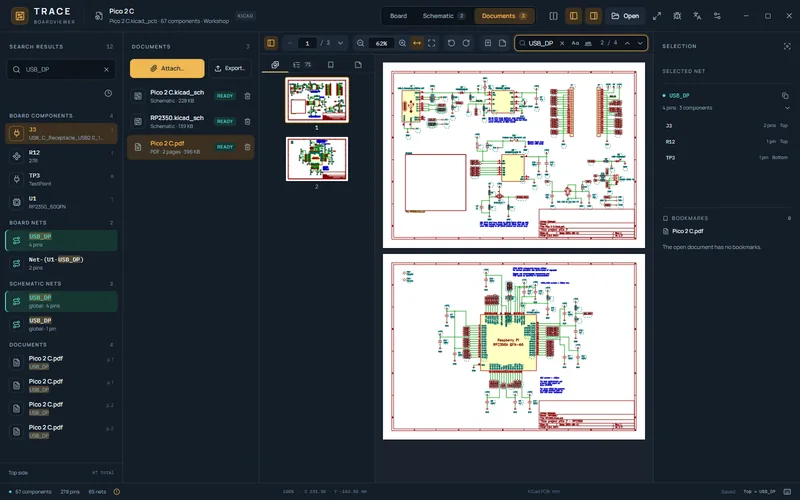The height and width of the screenshot is (500, 800).
Task: Go to previous search match
Action: (627, 43)
